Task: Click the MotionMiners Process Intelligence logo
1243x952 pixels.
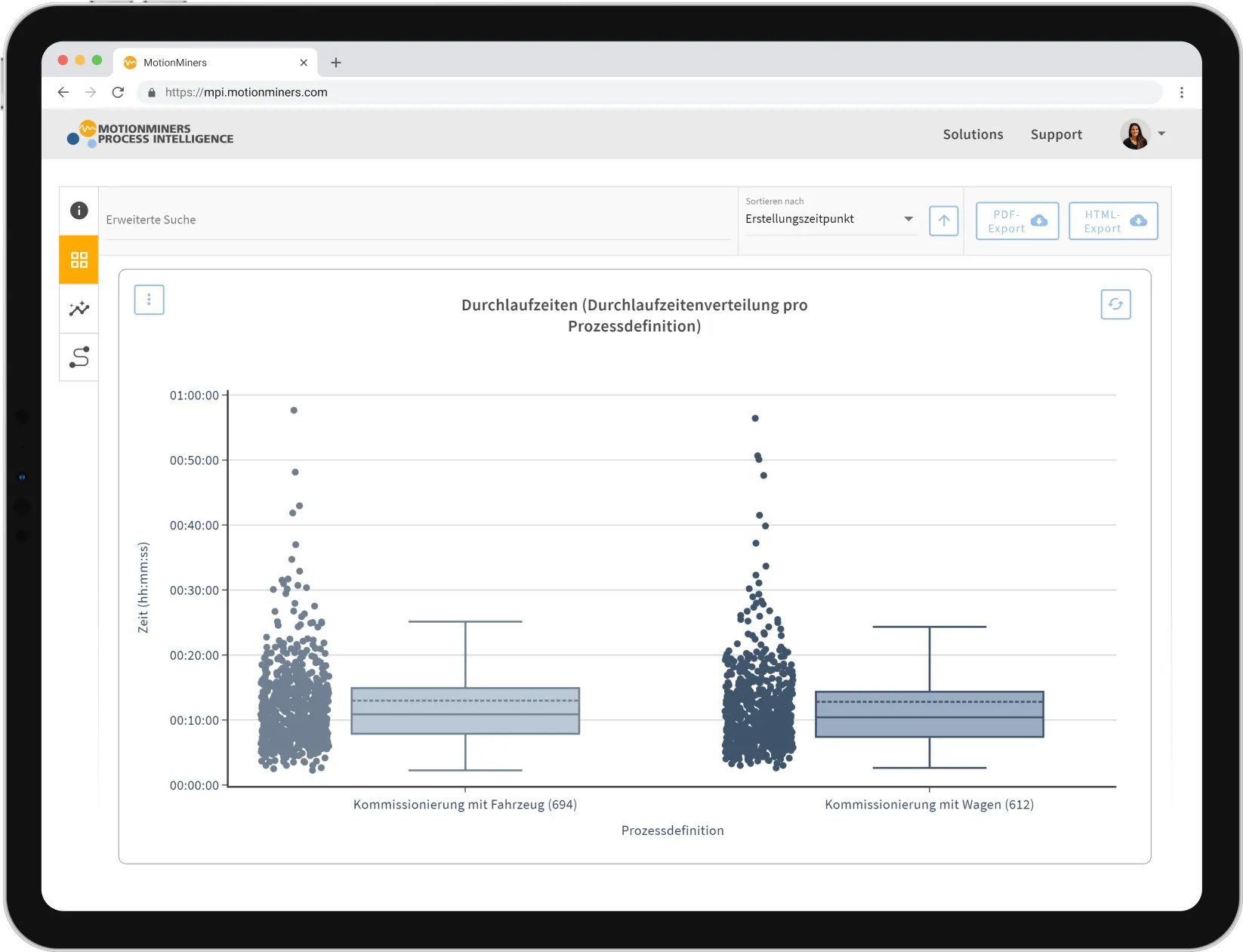Action: tap(150, 134)
